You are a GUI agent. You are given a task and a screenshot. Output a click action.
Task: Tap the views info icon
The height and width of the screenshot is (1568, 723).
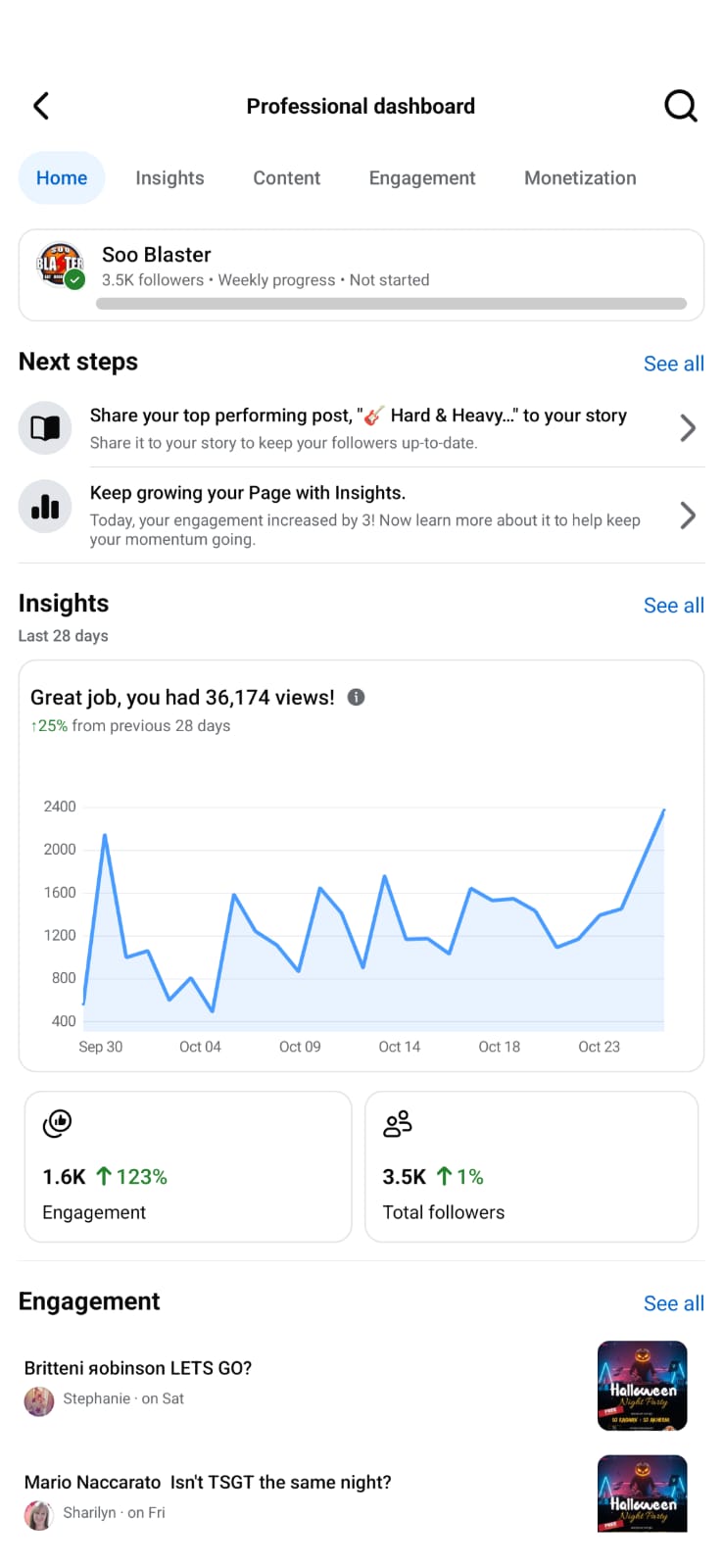pyautogui.click(x=357, y=697)
